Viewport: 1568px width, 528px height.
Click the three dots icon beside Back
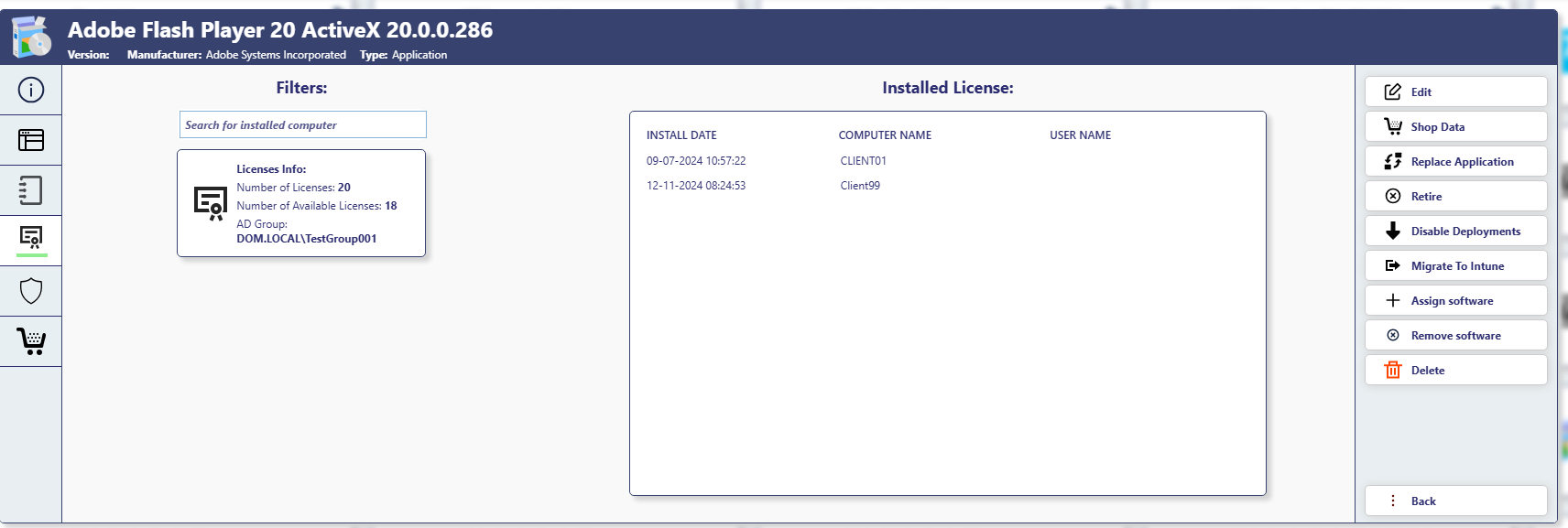tap(1393, 501)
